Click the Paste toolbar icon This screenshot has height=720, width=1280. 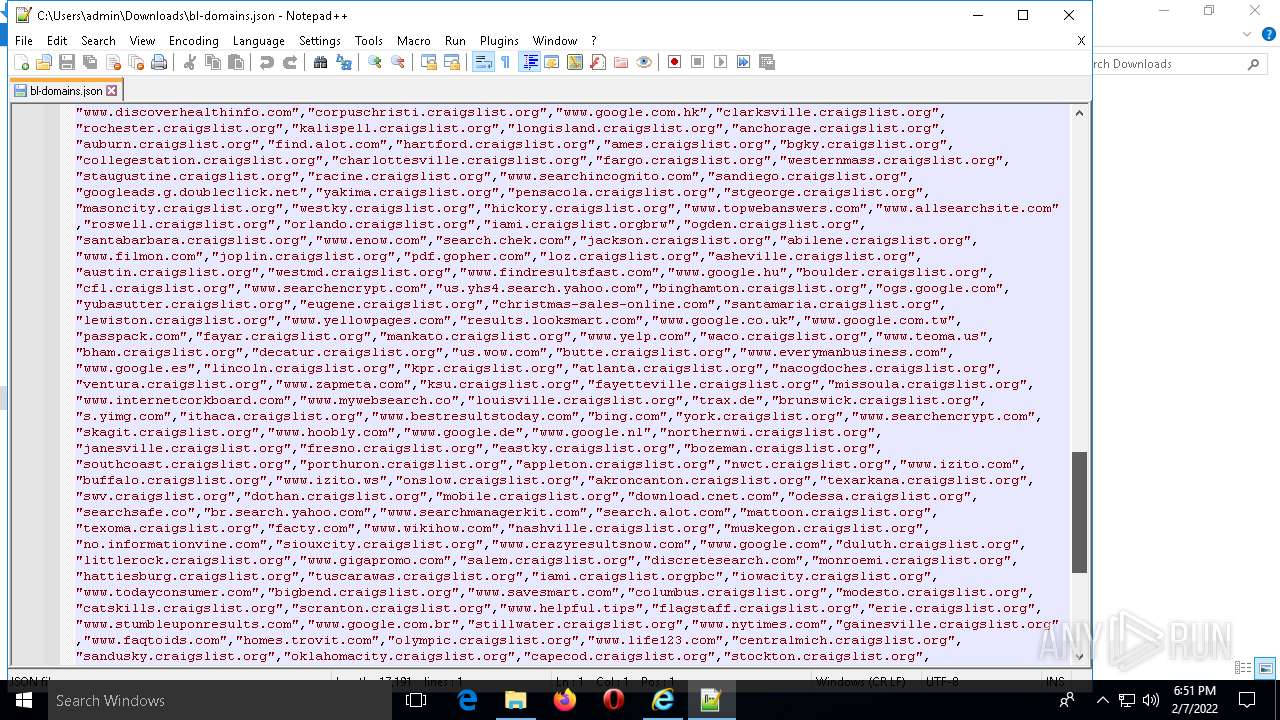(236, 62)
